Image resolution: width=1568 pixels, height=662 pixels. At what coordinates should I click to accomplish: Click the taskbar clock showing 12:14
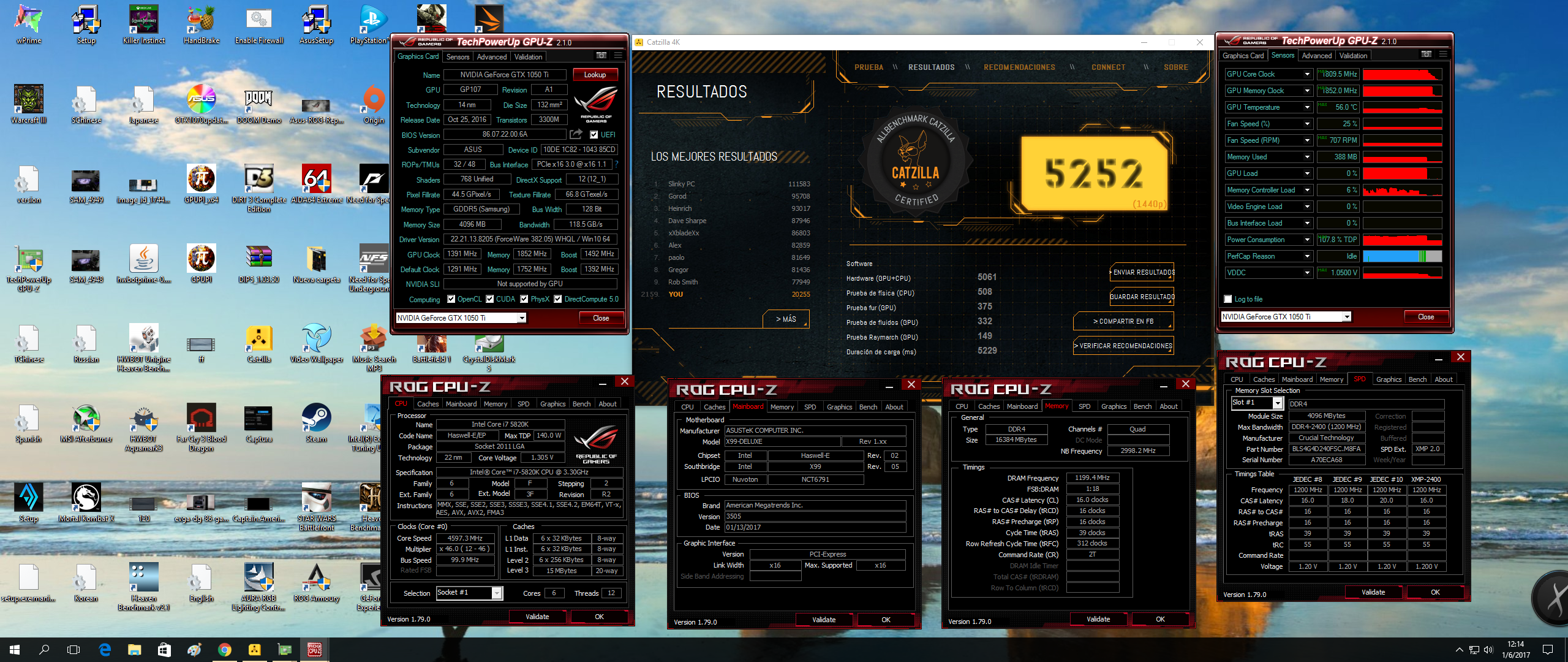[1515, 650]
